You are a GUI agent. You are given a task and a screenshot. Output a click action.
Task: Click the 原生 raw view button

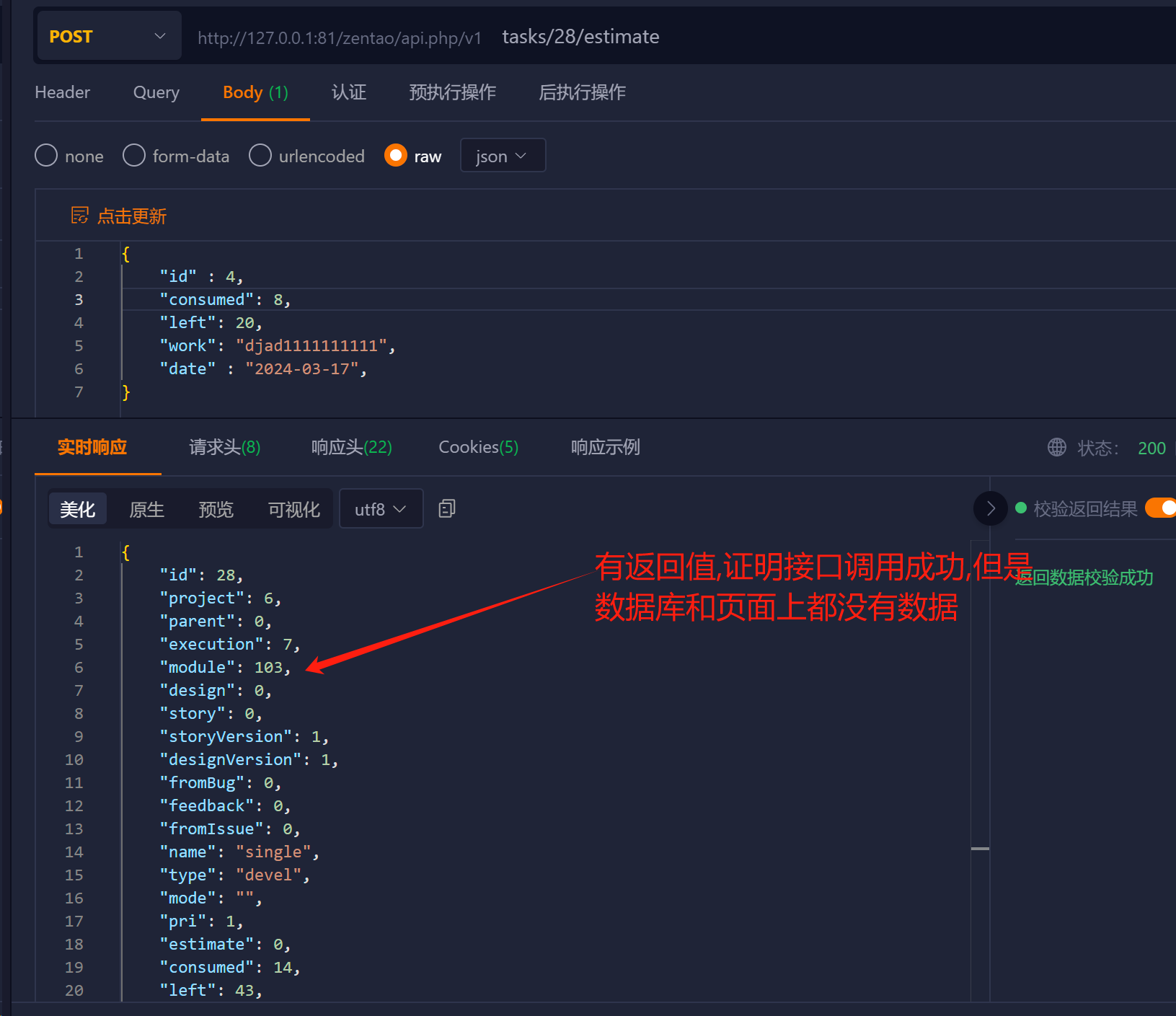[147, 509]
